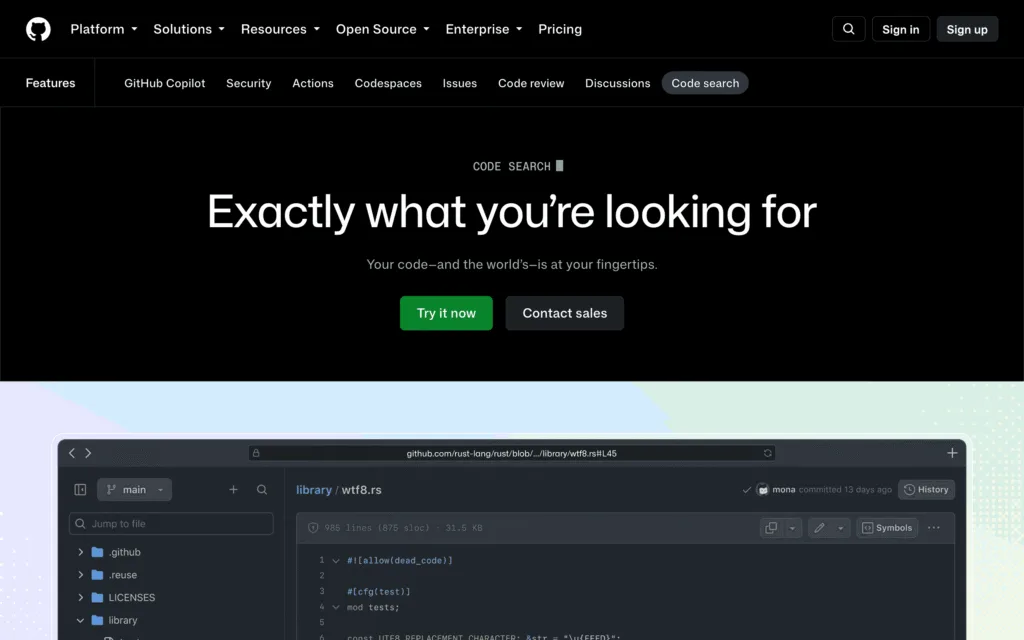The height and width of the screenshot is (640, 1024).
Task: Click the GitHub logo icon
Action: pos(38,29)
